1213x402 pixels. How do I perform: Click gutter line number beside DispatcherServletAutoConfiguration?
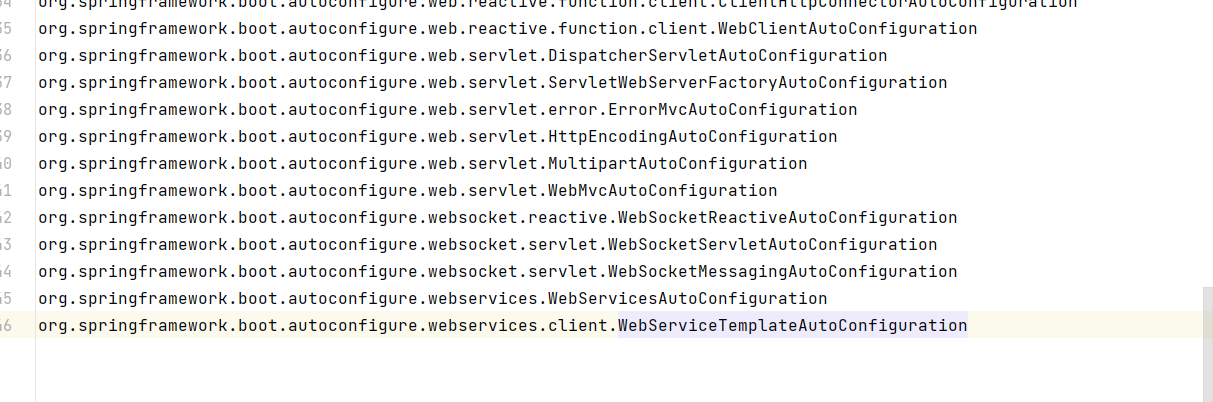6,56
